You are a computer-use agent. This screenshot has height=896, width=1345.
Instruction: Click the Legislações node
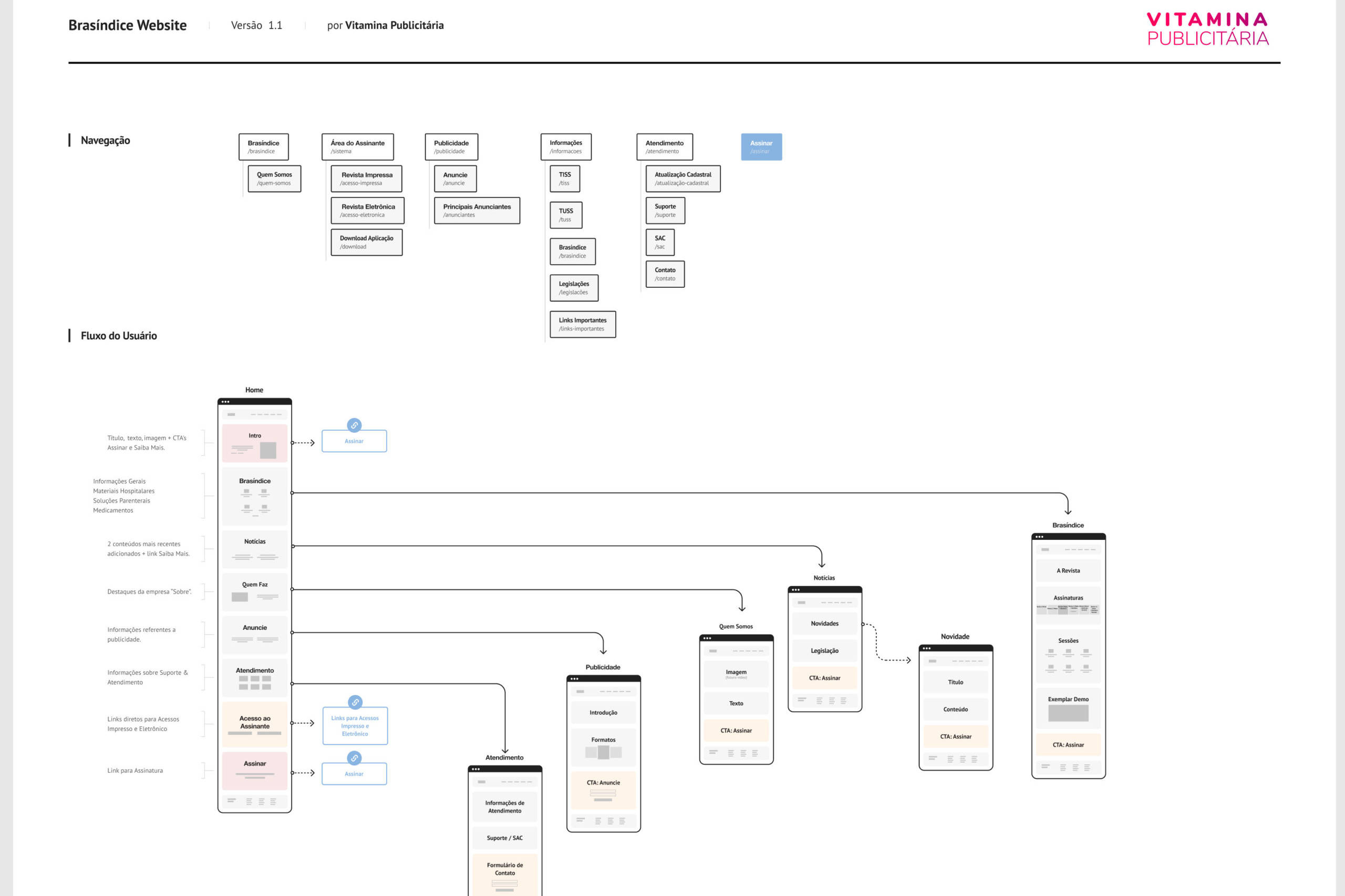point(574,288)
